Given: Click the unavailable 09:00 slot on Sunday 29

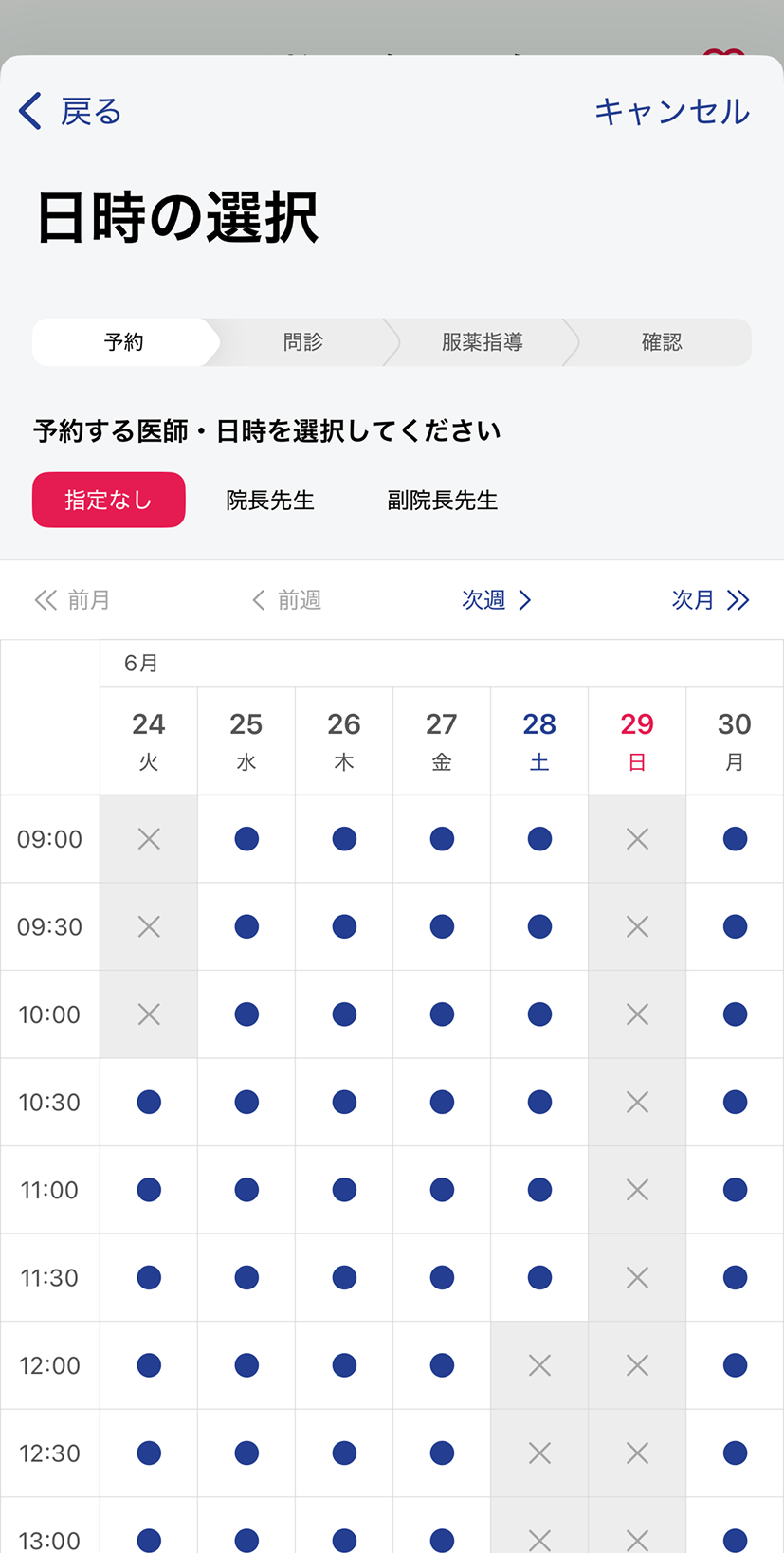Looking at the screenshot, I should tap(637, 839).
